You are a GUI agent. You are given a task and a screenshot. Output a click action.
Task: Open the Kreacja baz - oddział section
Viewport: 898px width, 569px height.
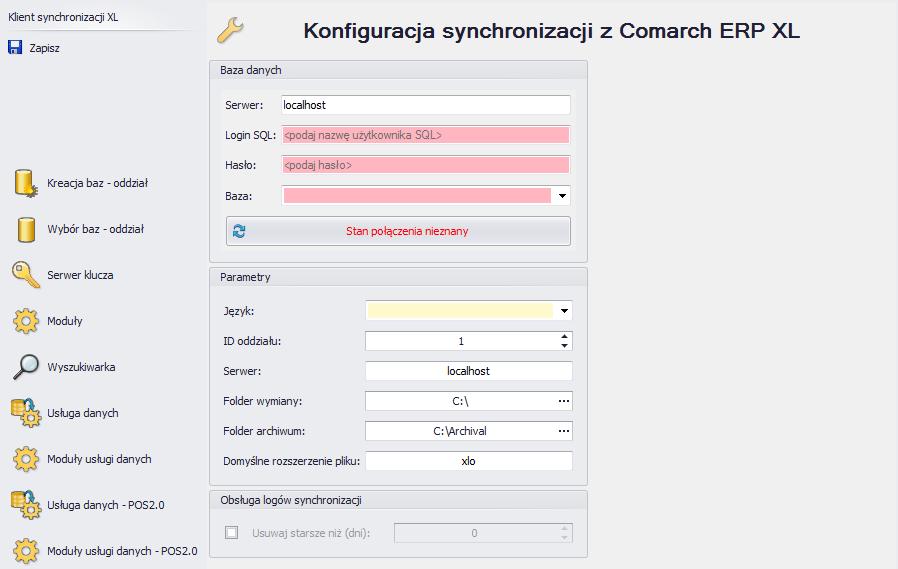(x=97, y=183)
